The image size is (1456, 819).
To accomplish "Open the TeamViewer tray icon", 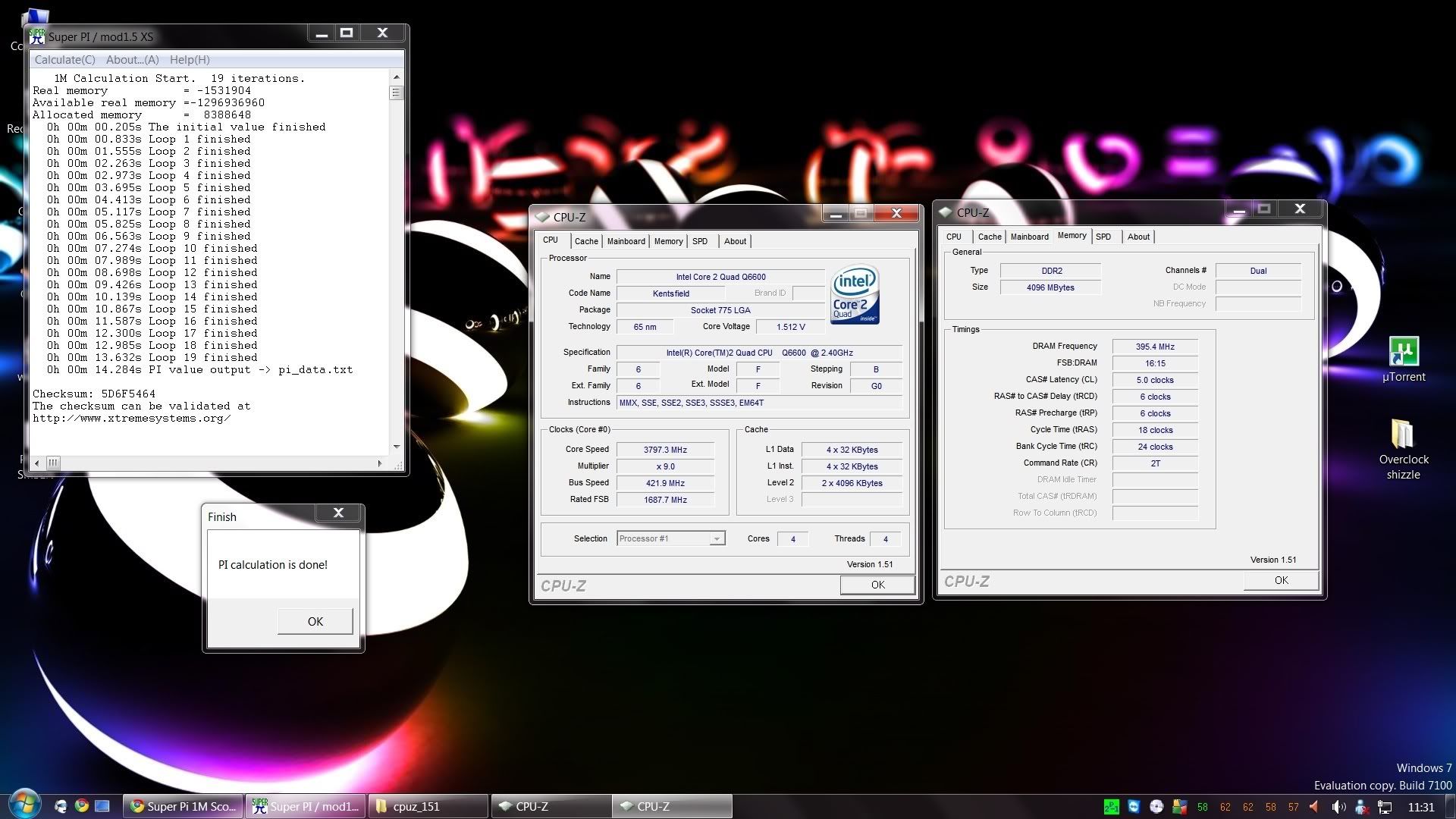I will (x=1134, y=807).
